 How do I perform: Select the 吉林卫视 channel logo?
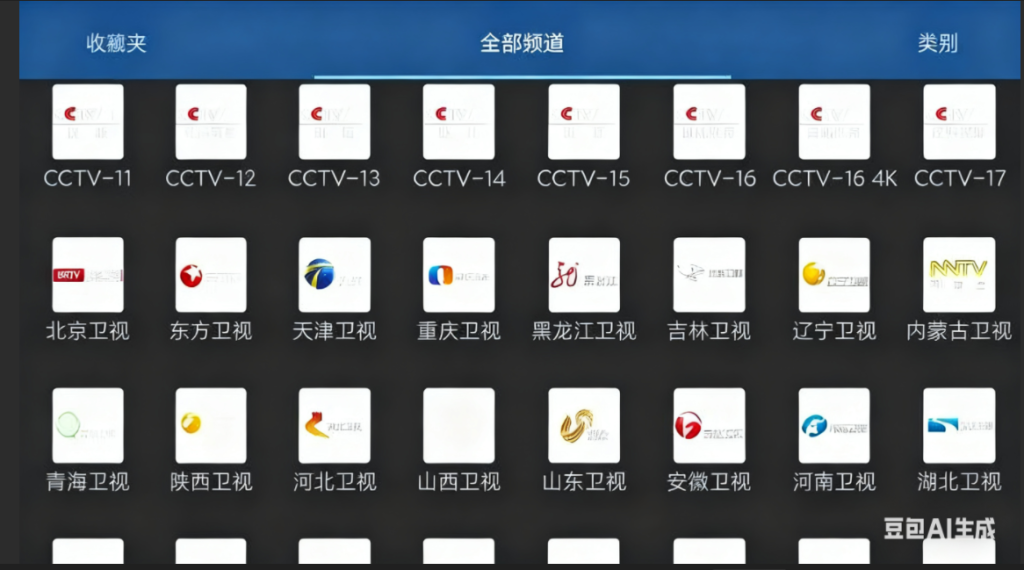(709, 275)
